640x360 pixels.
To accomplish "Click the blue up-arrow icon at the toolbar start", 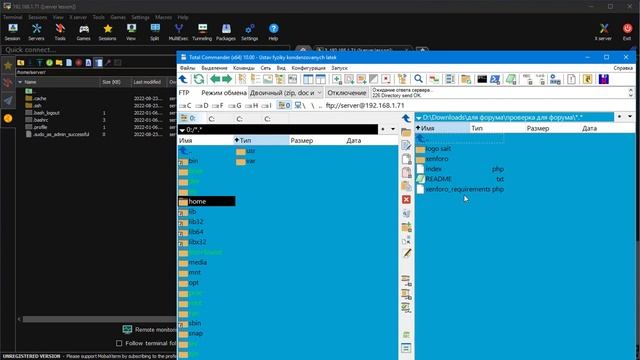I will click(x=183, y=79).
